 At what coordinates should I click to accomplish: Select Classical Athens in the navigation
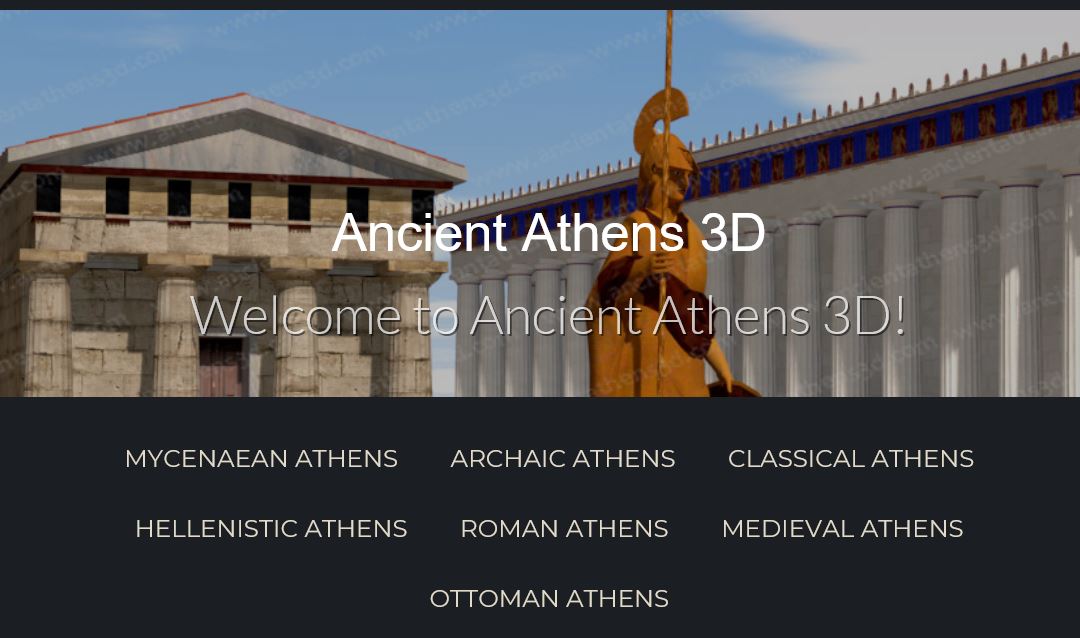pos(851,459)
